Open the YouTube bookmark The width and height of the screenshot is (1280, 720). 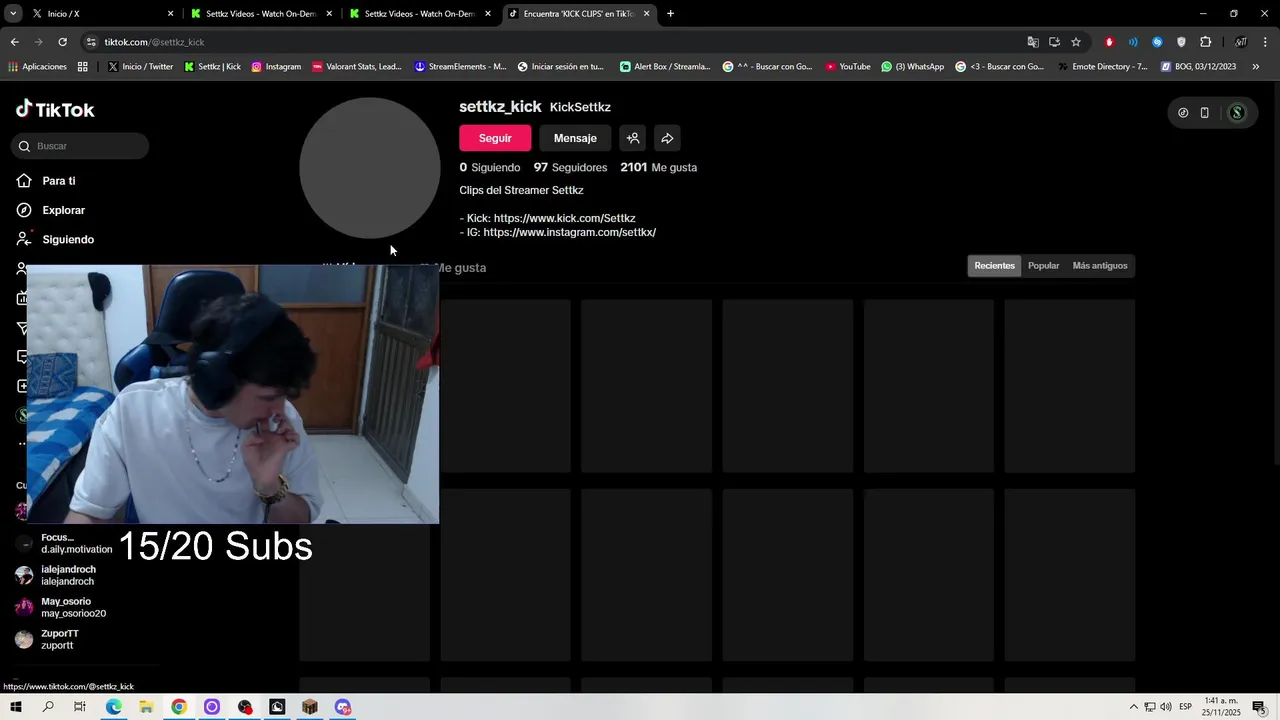(848, 67)
